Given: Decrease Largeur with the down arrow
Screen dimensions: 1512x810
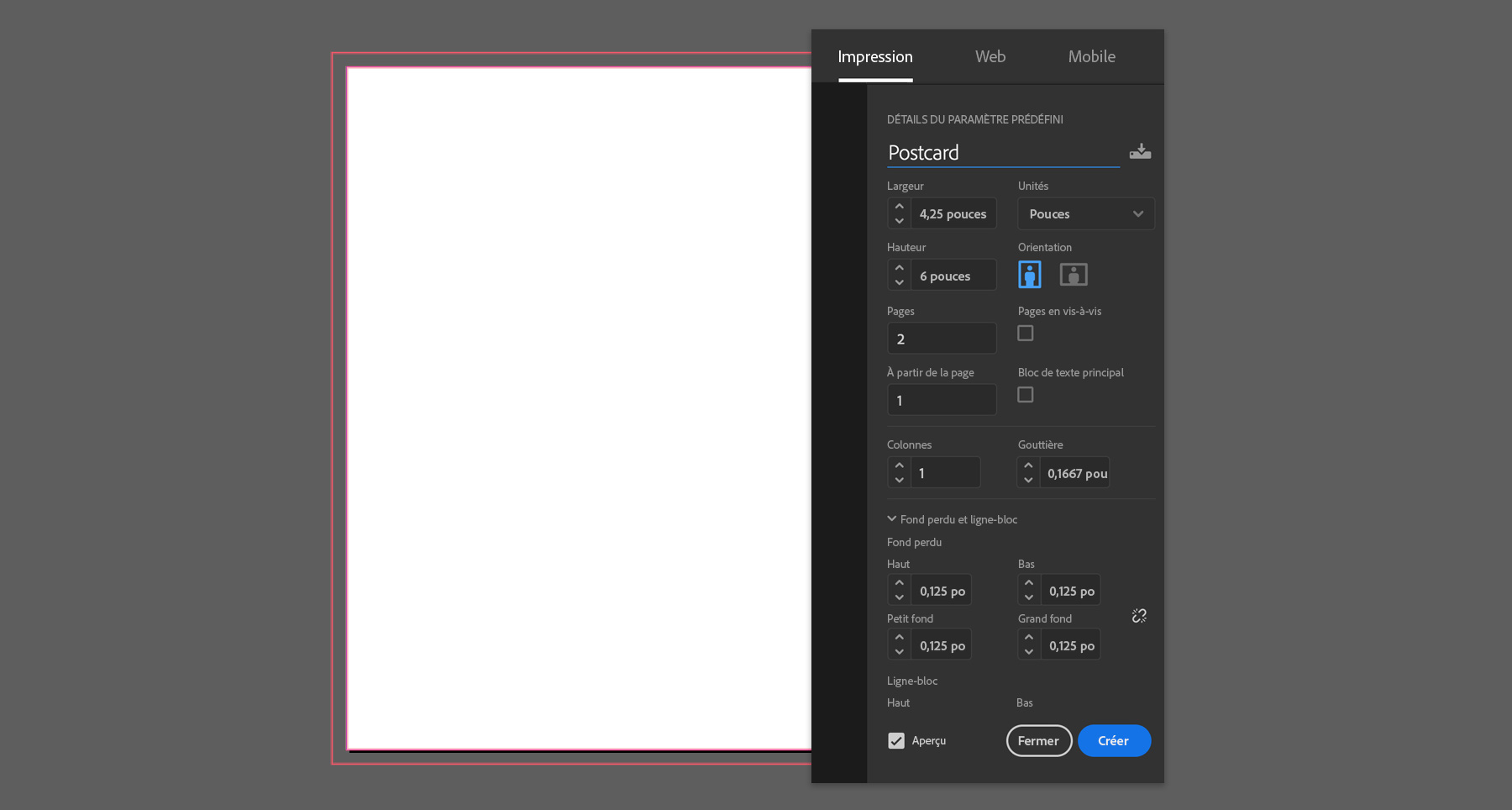Looking at the screenshot, I should tap(900, 221).
